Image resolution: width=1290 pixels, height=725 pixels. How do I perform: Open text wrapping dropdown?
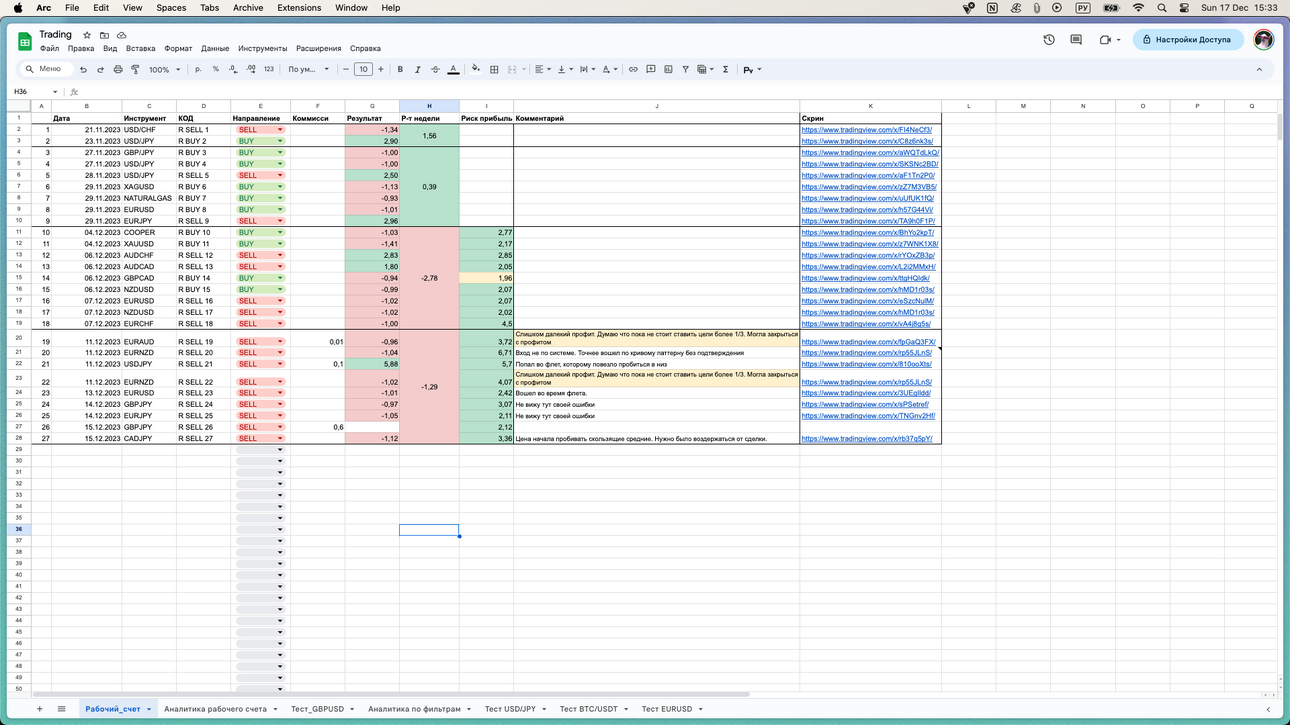(x=587, y=70)
